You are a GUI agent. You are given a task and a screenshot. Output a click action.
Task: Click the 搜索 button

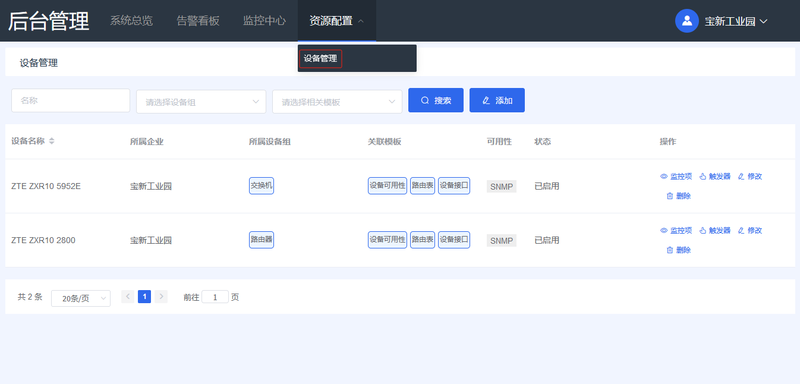pos(436,100)
